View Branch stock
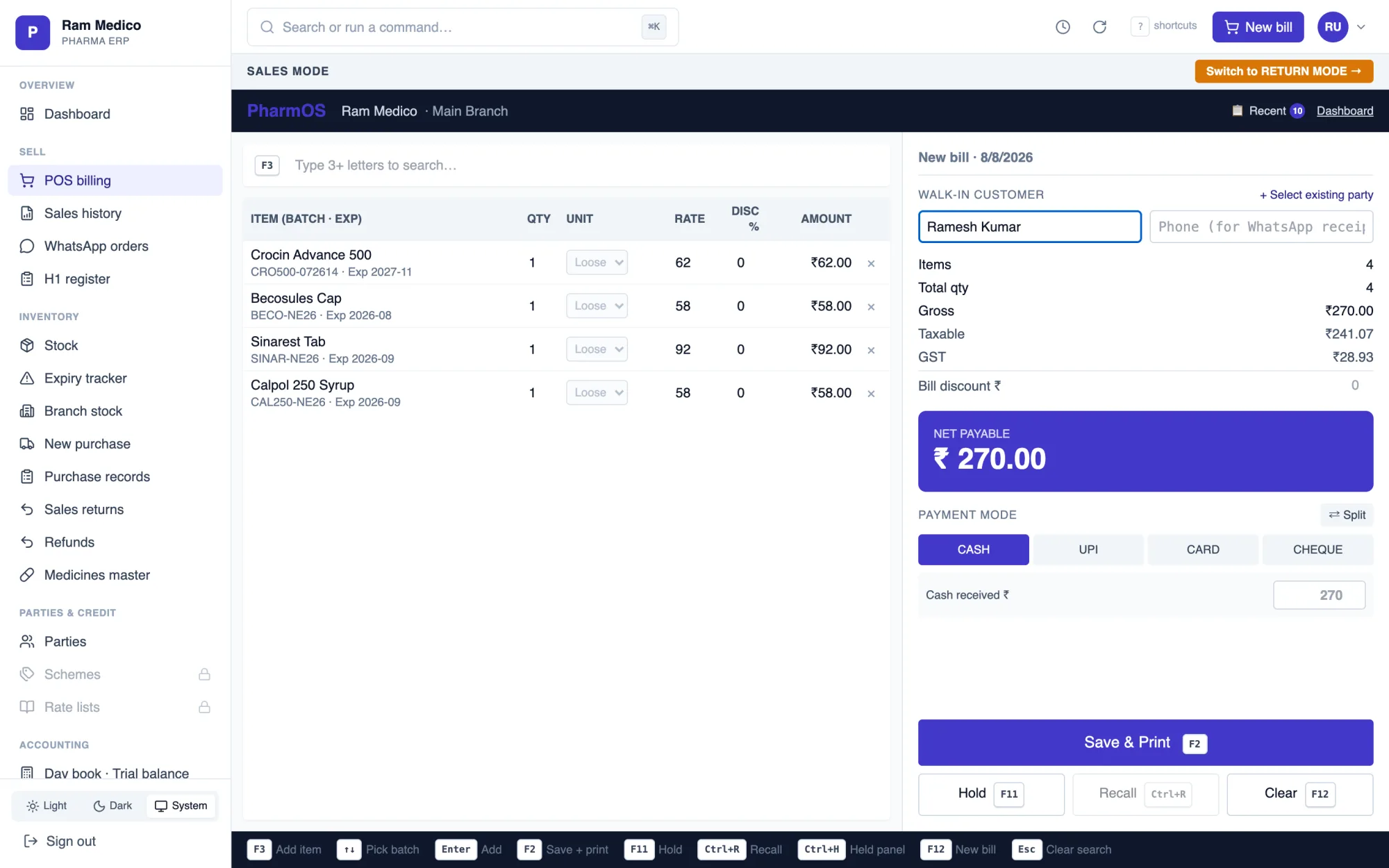 tap(115, 411)
